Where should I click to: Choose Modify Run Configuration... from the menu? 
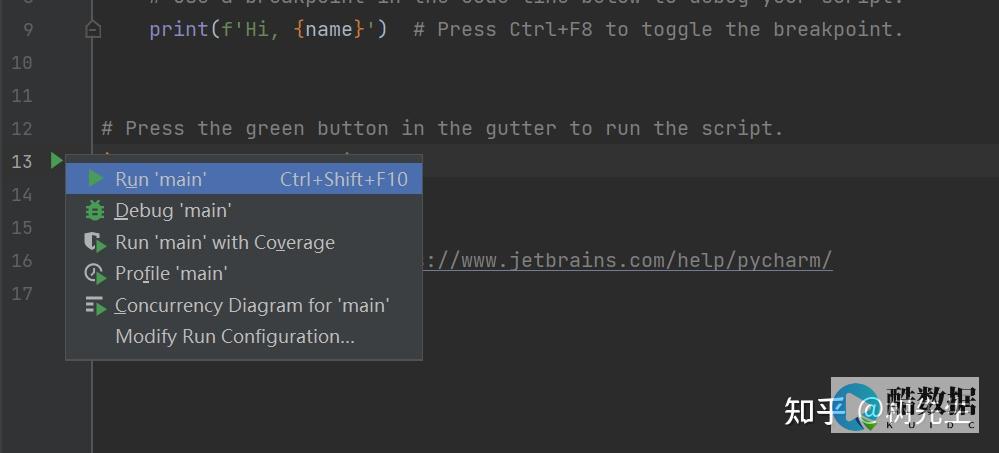point(234,336)
